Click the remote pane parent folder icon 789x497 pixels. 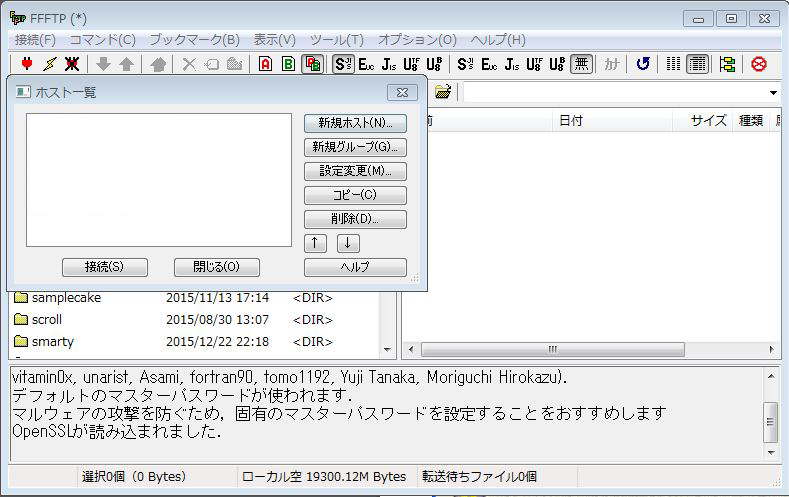click(x=443, y=92)
